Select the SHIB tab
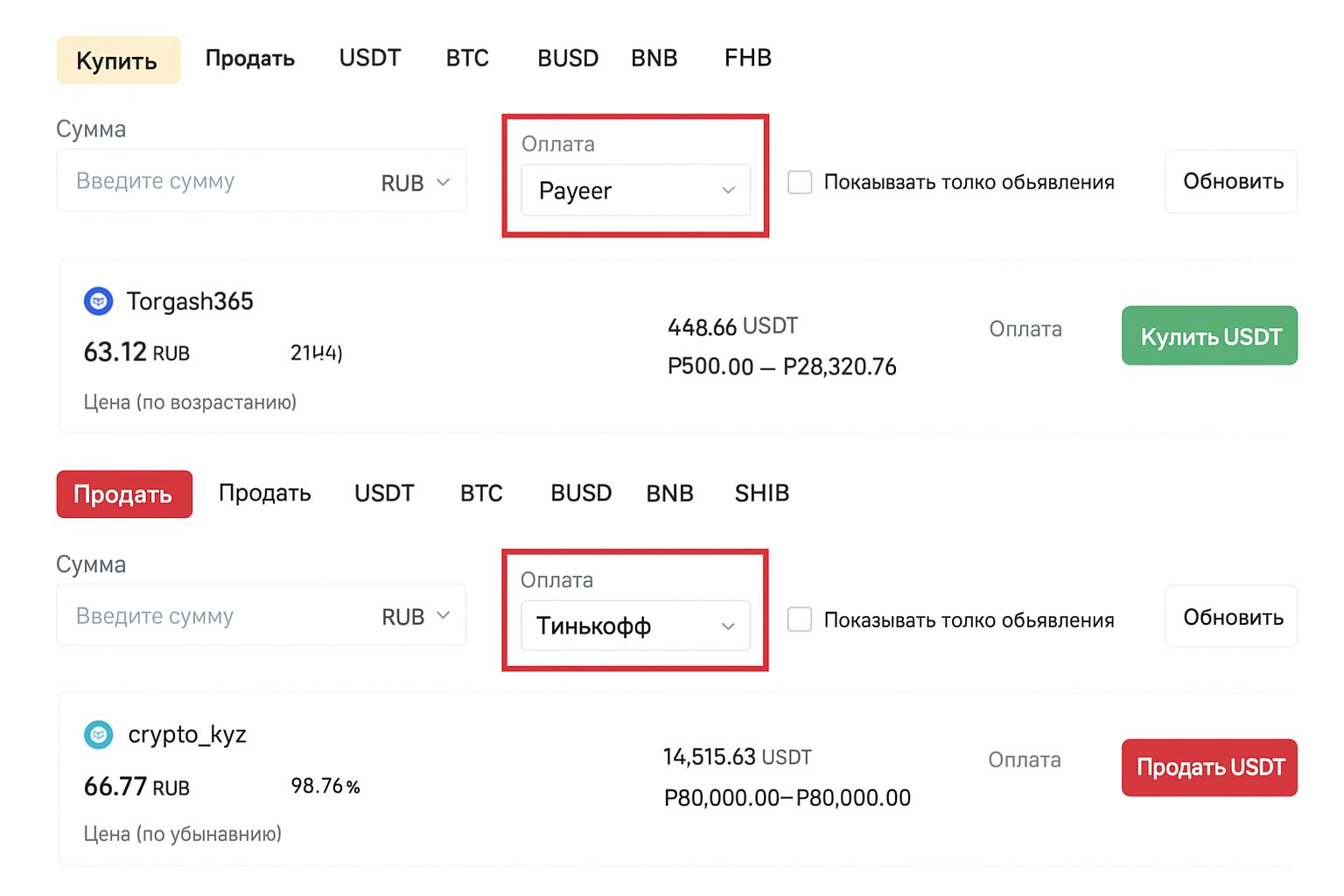The height and width of the screenshot is (896, 1344). click(x=760, y=493)
